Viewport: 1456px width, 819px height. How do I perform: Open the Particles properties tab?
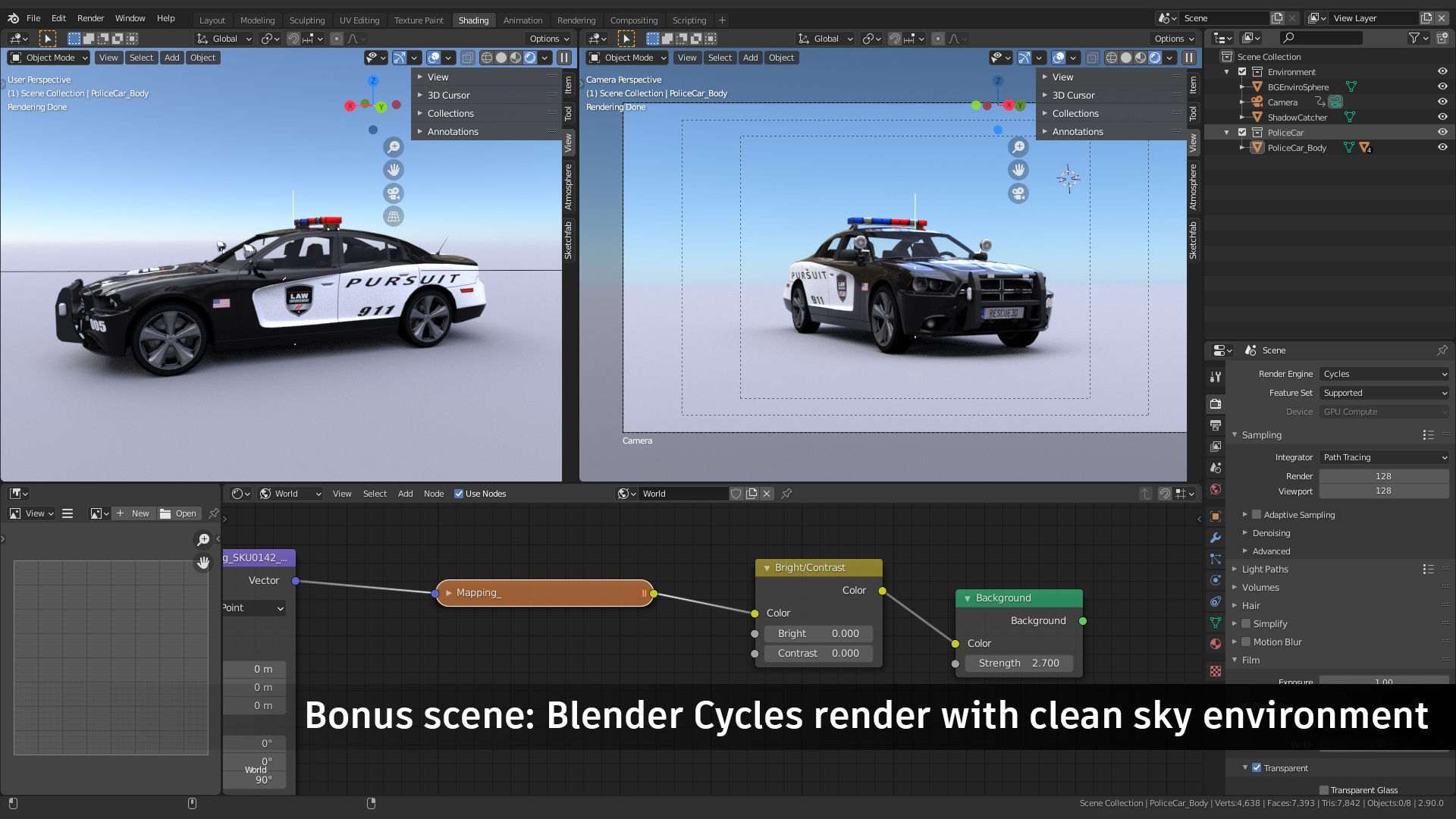click(x=1216, y=559)
